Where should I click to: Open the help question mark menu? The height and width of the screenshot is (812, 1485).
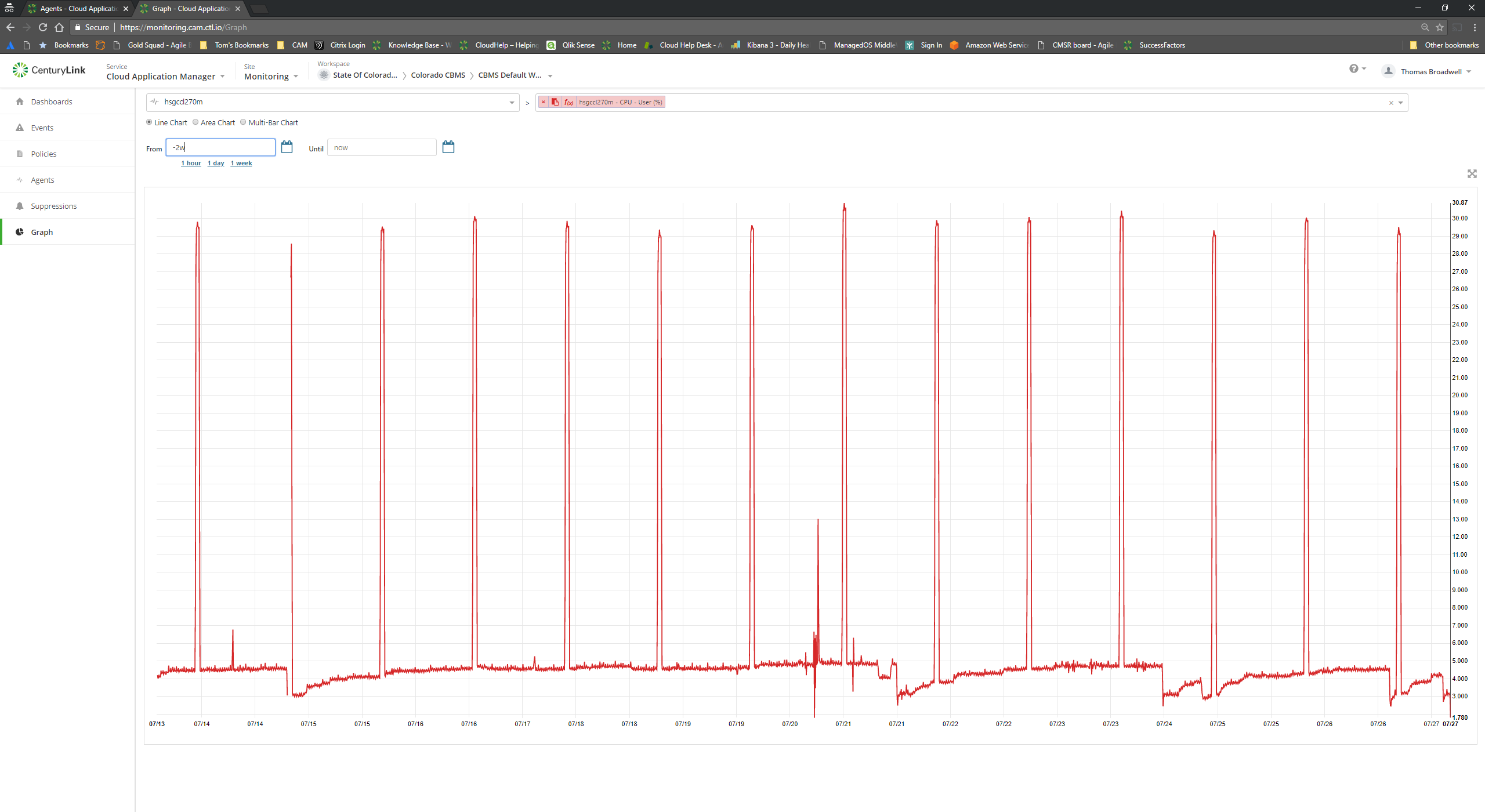[x=1357, y=69]
